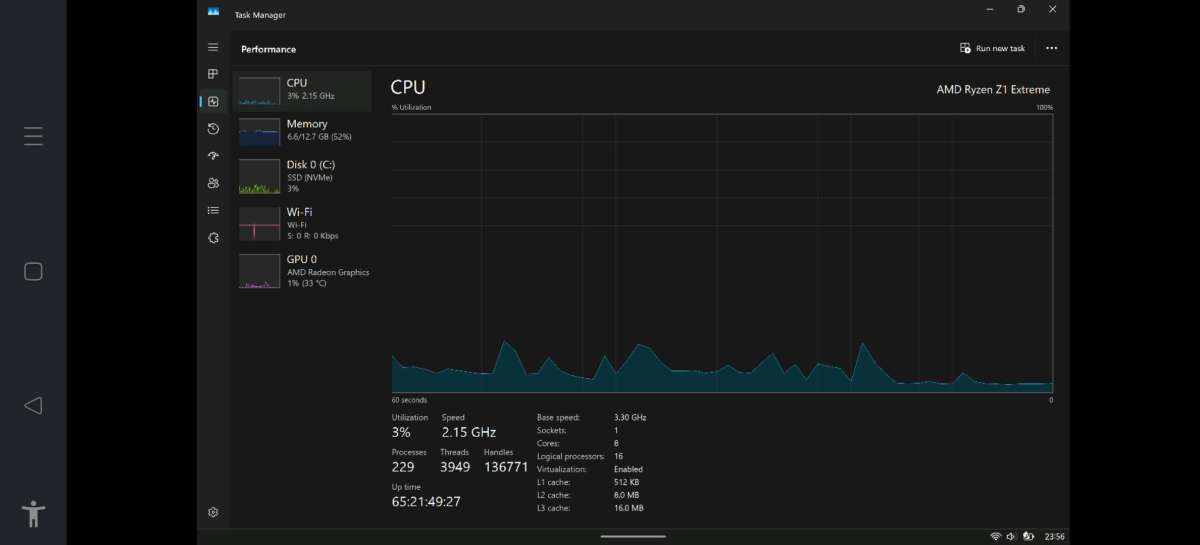Click the AMD Ryzen Z1 Extreme label
The height and width of the screenshot is (545, 1200).
(x=993, y=89)
